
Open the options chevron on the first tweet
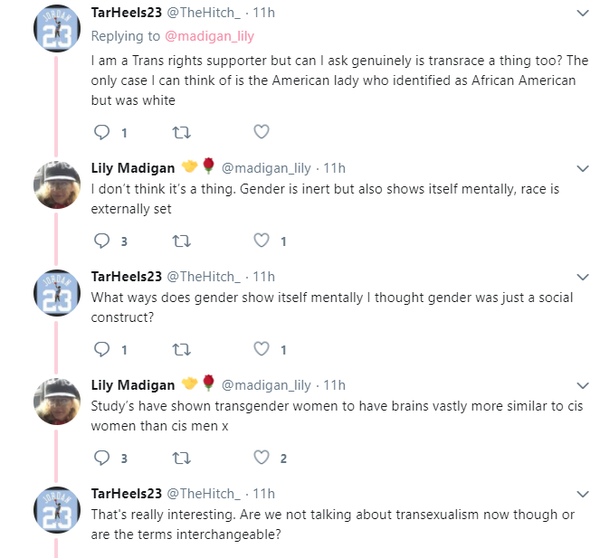pos(584,13)
